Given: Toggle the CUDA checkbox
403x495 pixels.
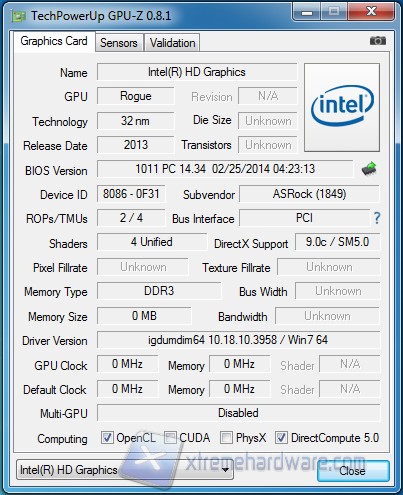Looking at the screenshot, I should 170,437.
